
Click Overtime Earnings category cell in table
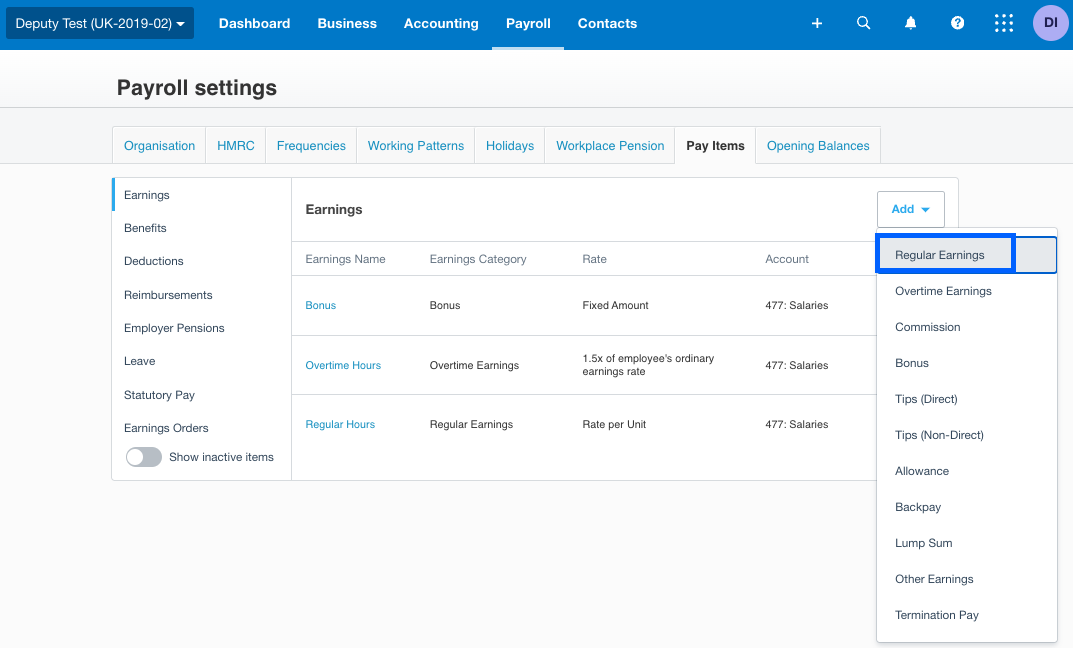pos(474,365)
